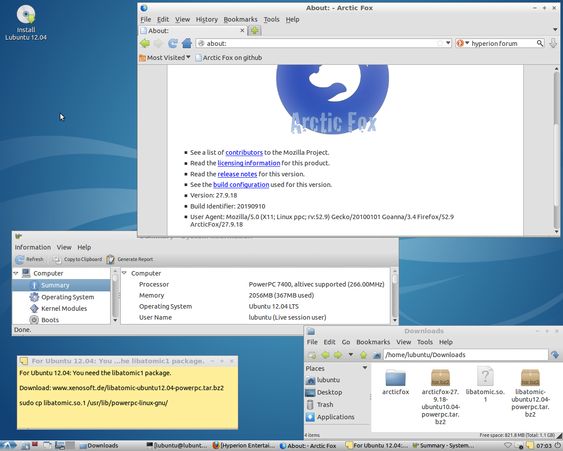Select Boots in the System Information tree
Screen dimensions: 563x451
coord(45,320)
